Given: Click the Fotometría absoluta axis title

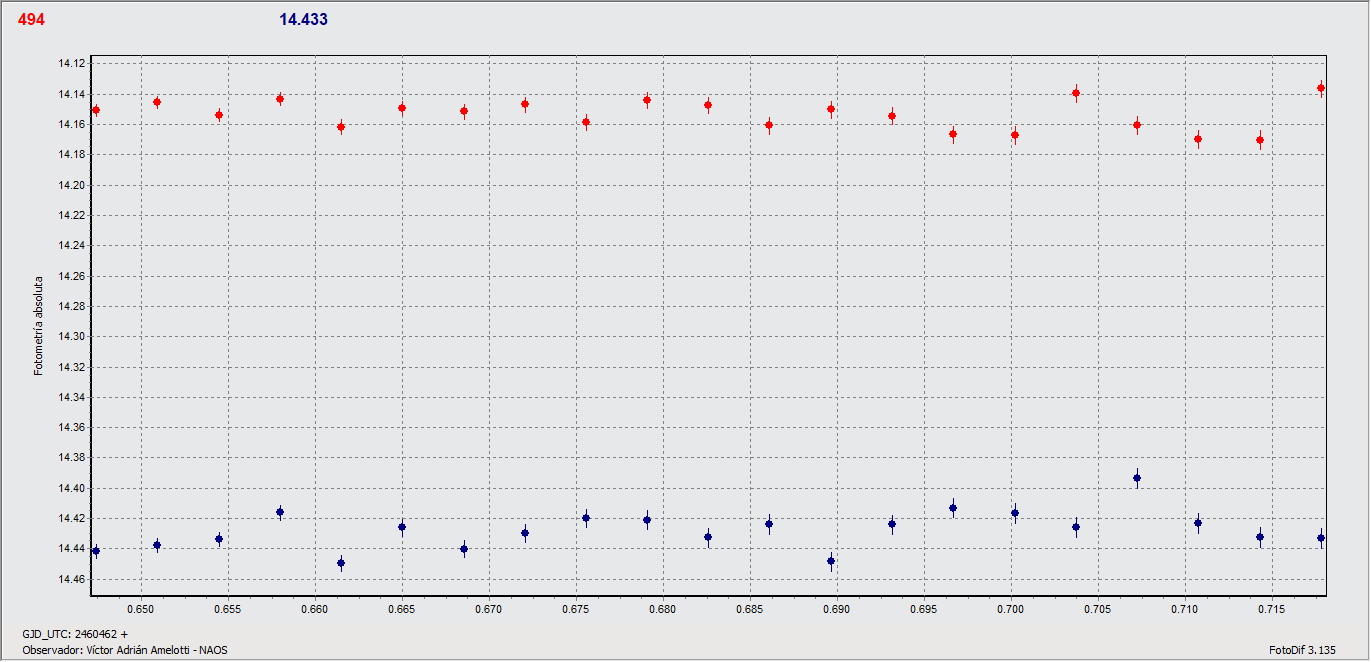Looking at the screenshot, I should click(x=39, y=326).
